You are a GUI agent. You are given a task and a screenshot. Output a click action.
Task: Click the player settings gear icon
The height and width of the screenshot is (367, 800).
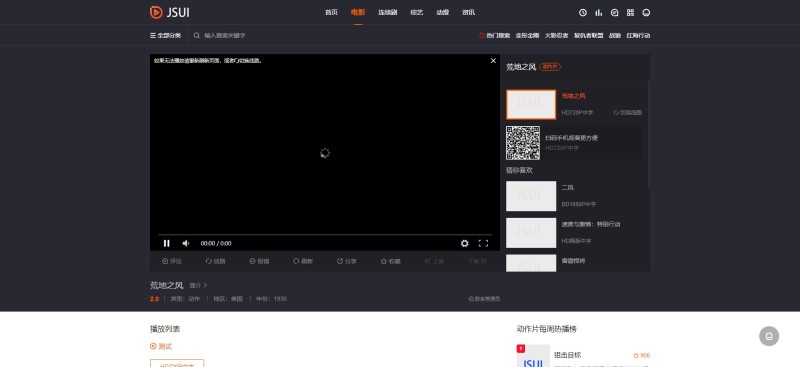[464, 243]
